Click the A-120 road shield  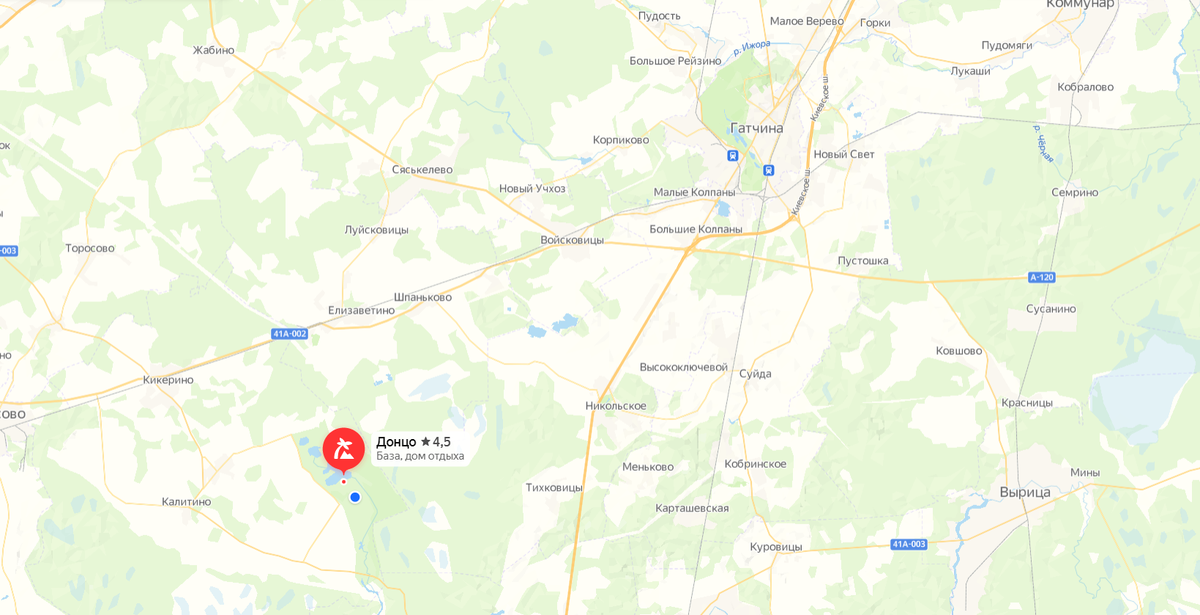[1041, 277]
